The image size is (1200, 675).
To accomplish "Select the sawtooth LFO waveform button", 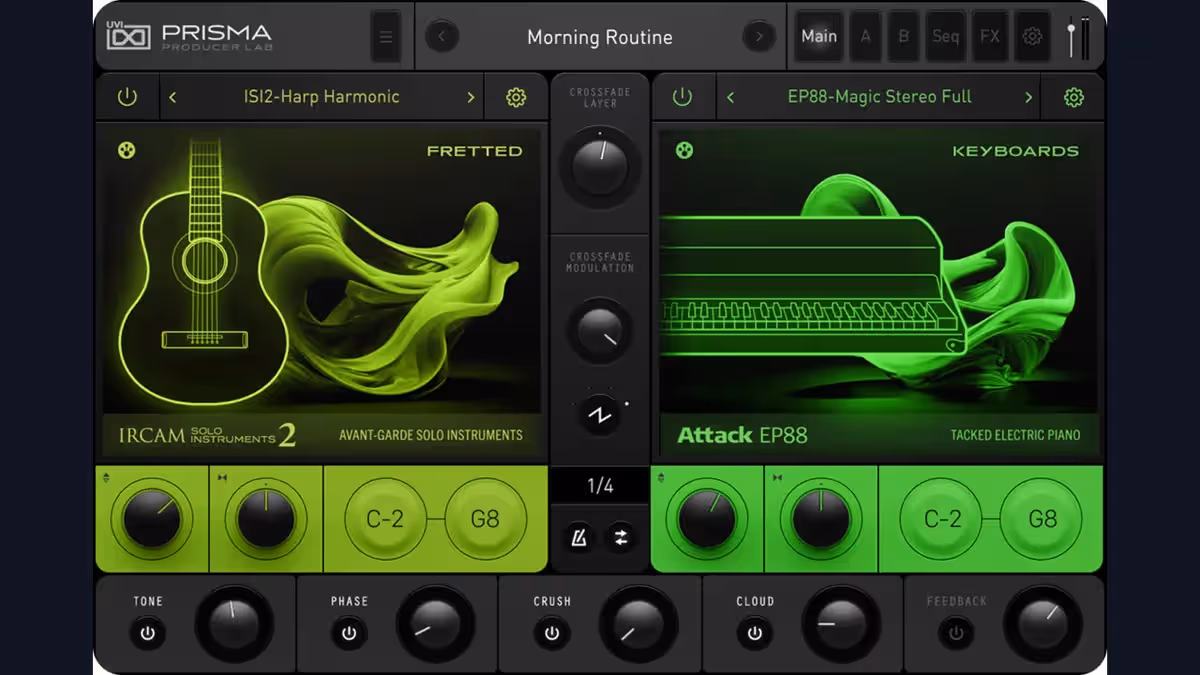I will pos(600,415).
